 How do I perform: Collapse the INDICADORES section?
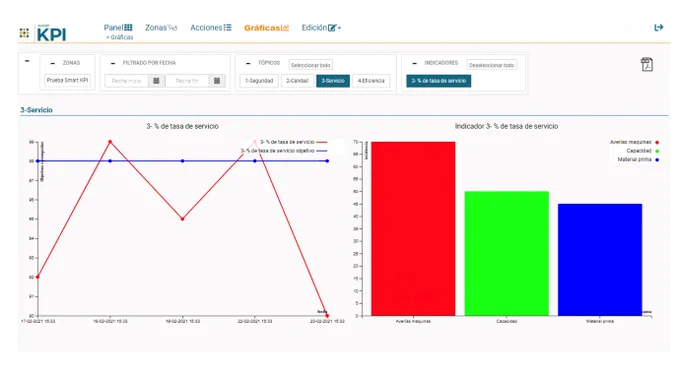414,63
